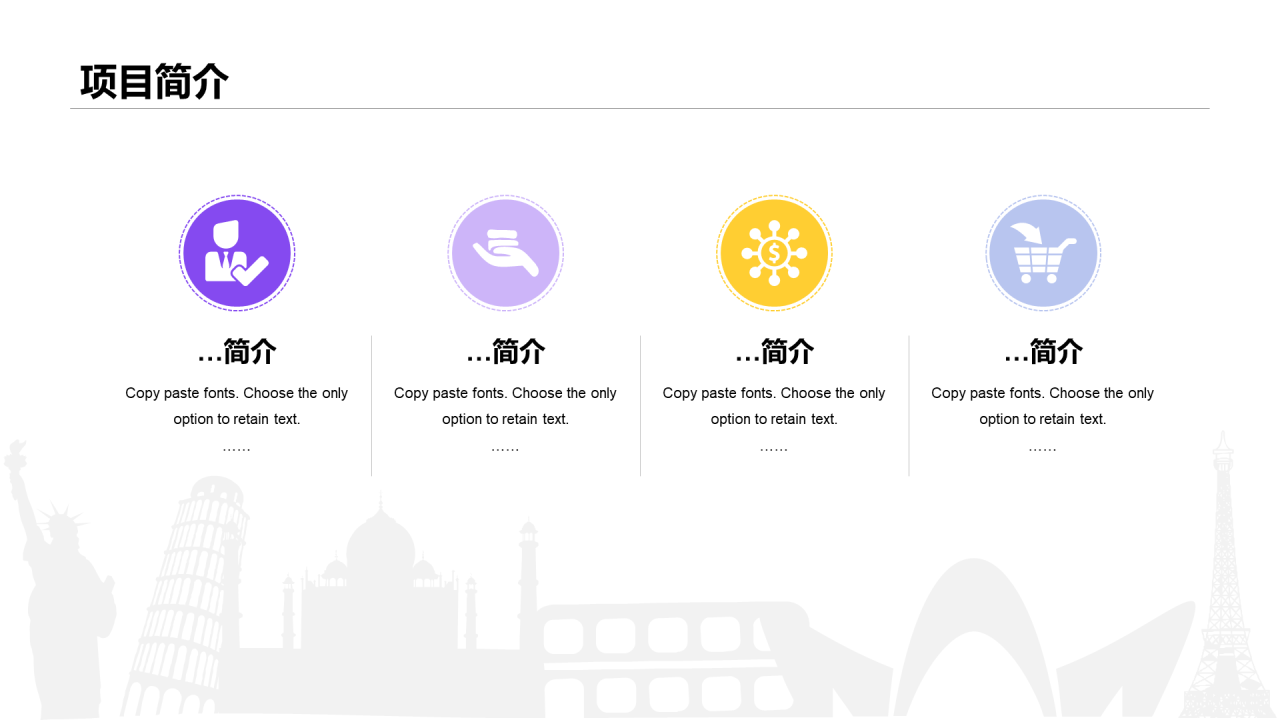Select the …简介 heading under the dollar icon
This screenshot has height=720, width=1280.
click(774, 352)
